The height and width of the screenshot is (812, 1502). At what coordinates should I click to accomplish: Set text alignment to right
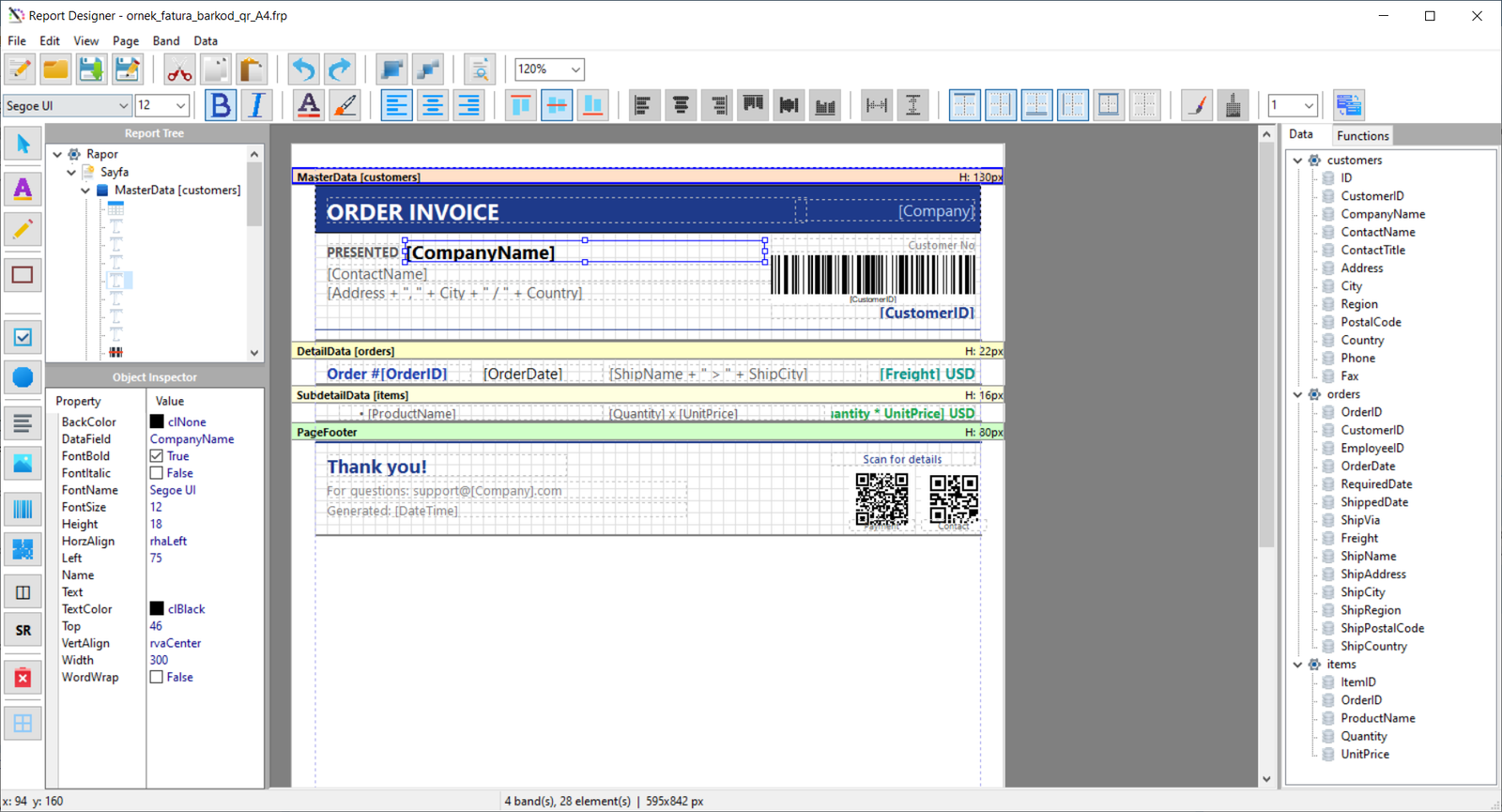coord(468,105)
